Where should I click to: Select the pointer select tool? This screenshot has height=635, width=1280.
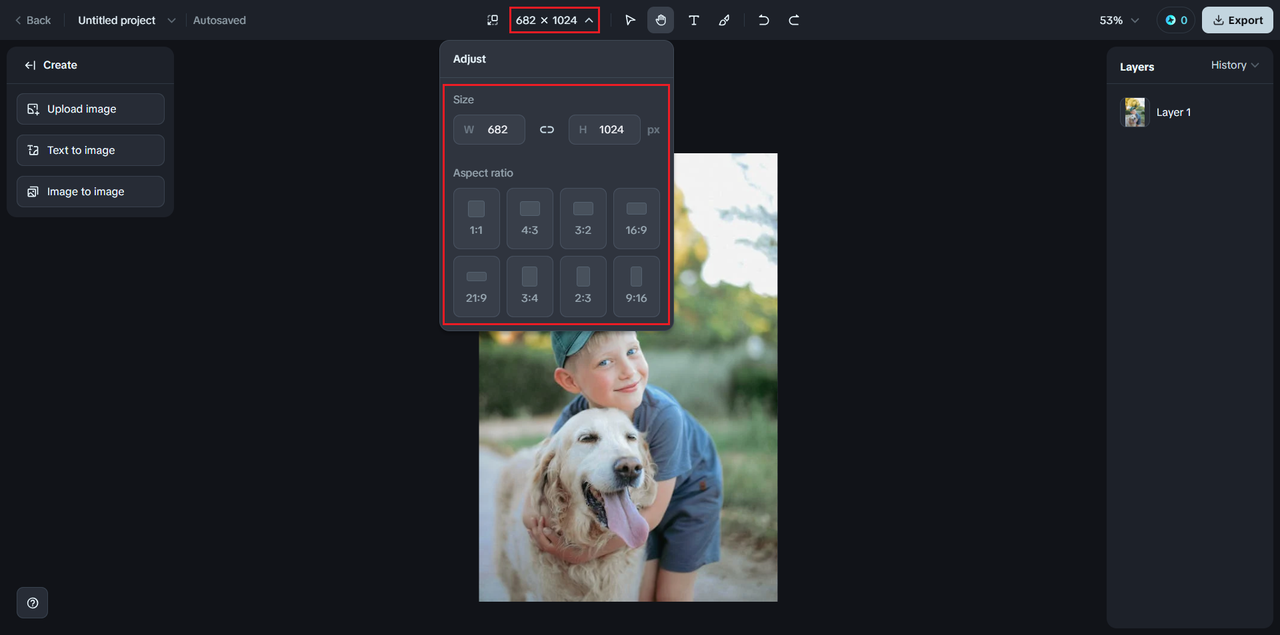630,20
